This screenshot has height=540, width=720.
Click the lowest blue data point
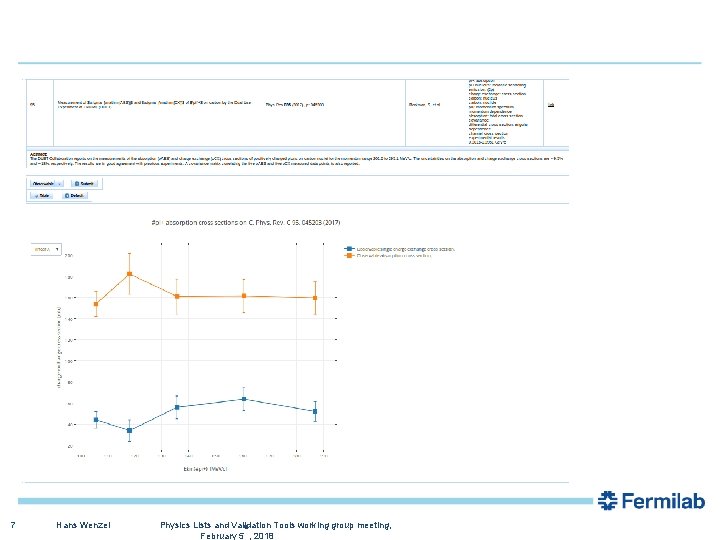pos(129,430)
